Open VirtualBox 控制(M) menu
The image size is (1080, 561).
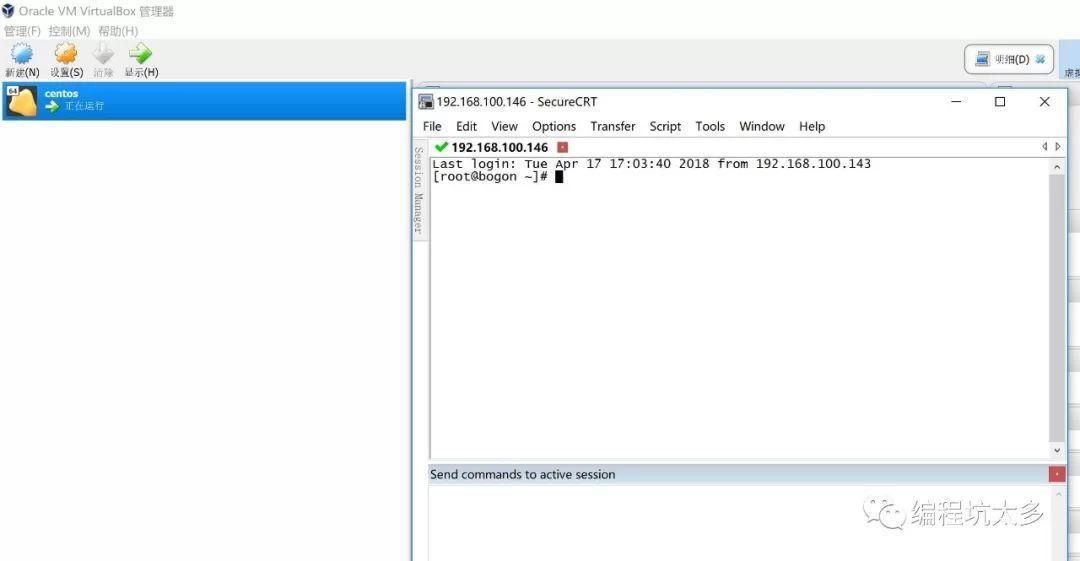click(x=69, y=31)
